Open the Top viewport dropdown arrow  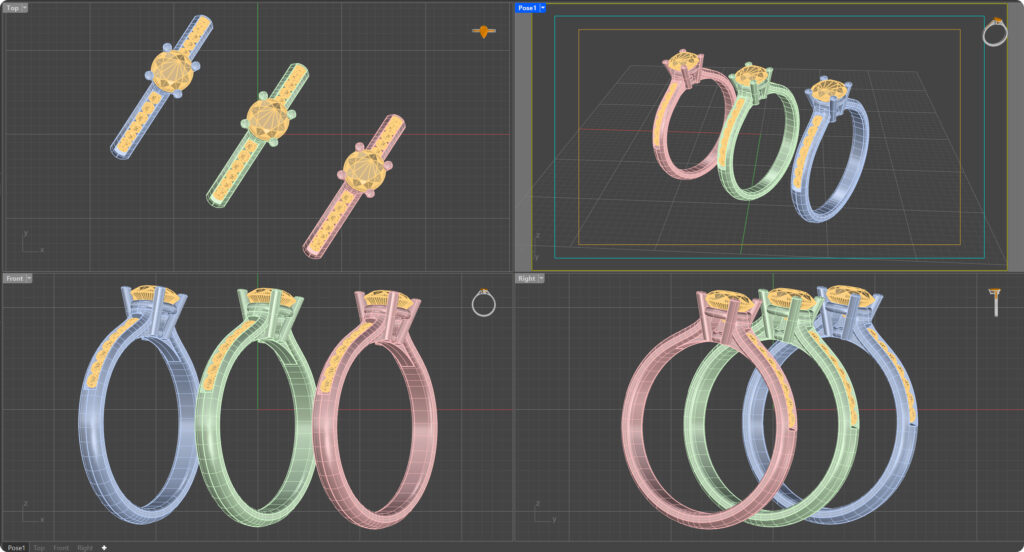click(x=24, y=7)
